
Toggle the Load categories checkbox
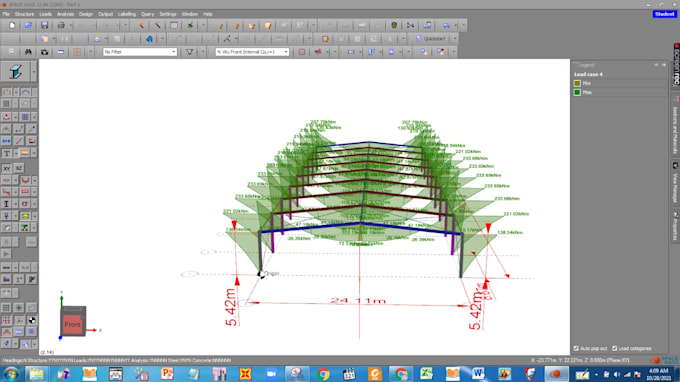click(x=615, y=349)
